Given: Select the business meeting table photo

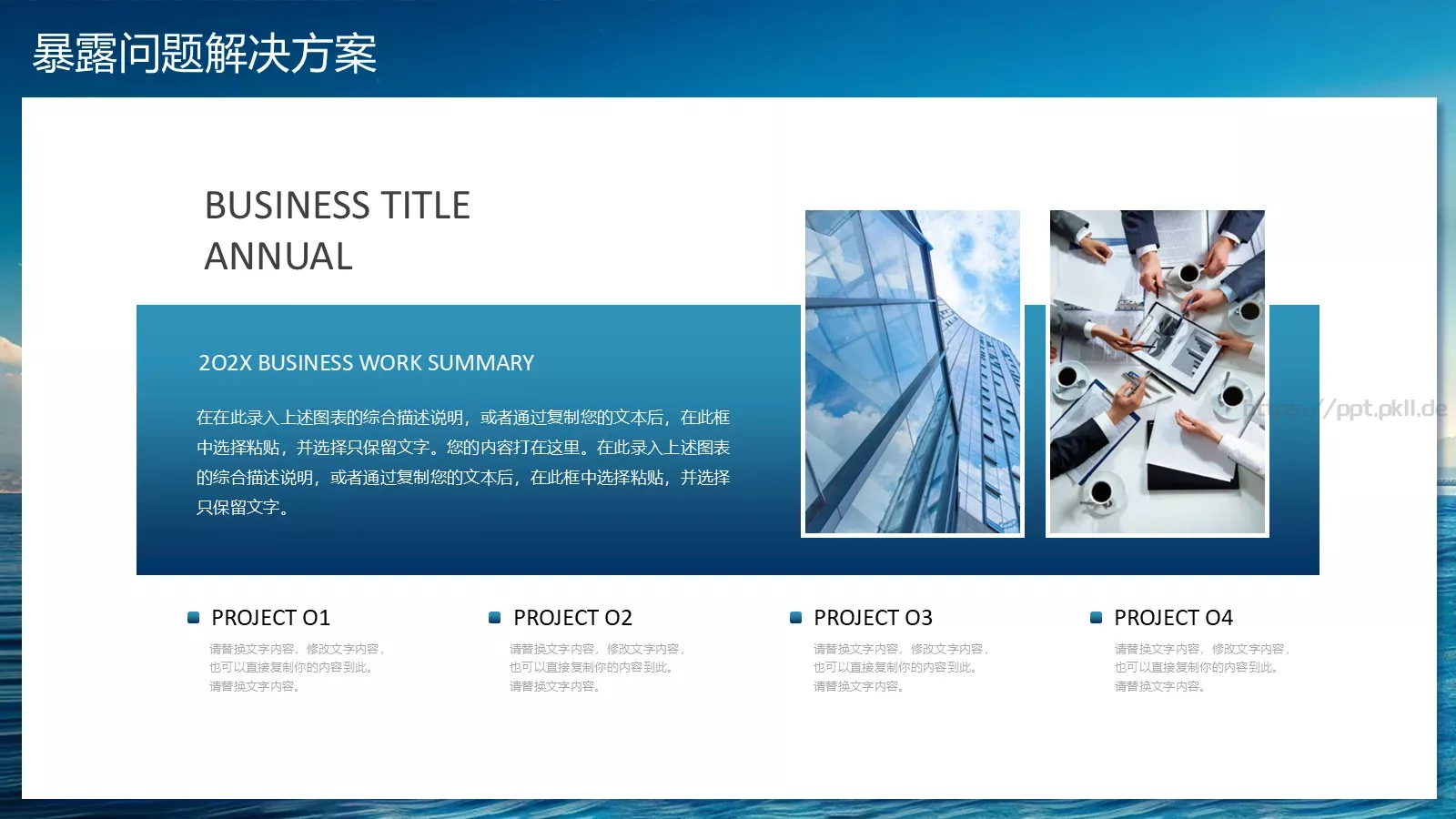Looking at the screenshot, I should click(1158, 372).
